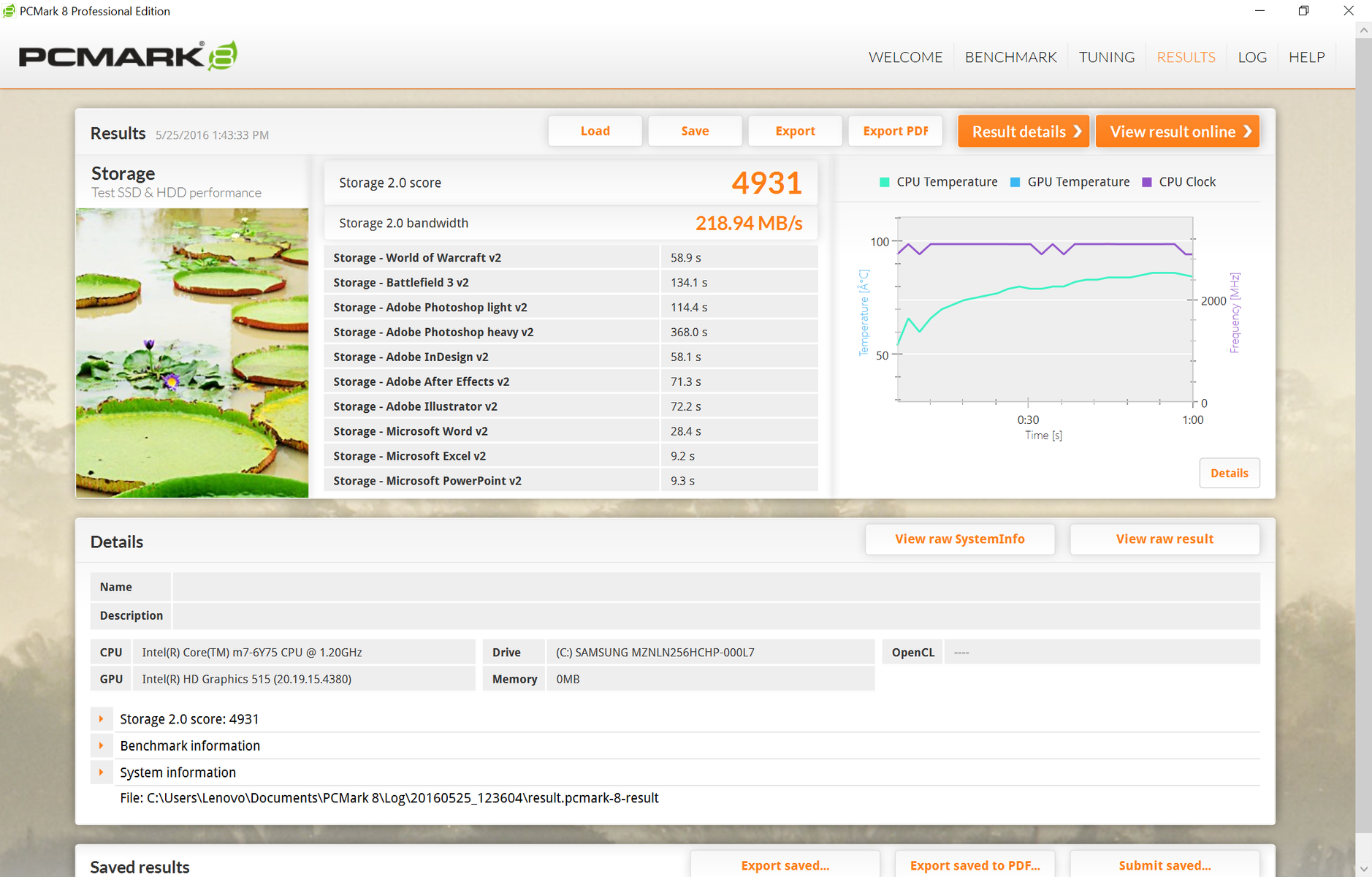Open Result details
1372x877 pixels.
click(x=1024, y=132)
